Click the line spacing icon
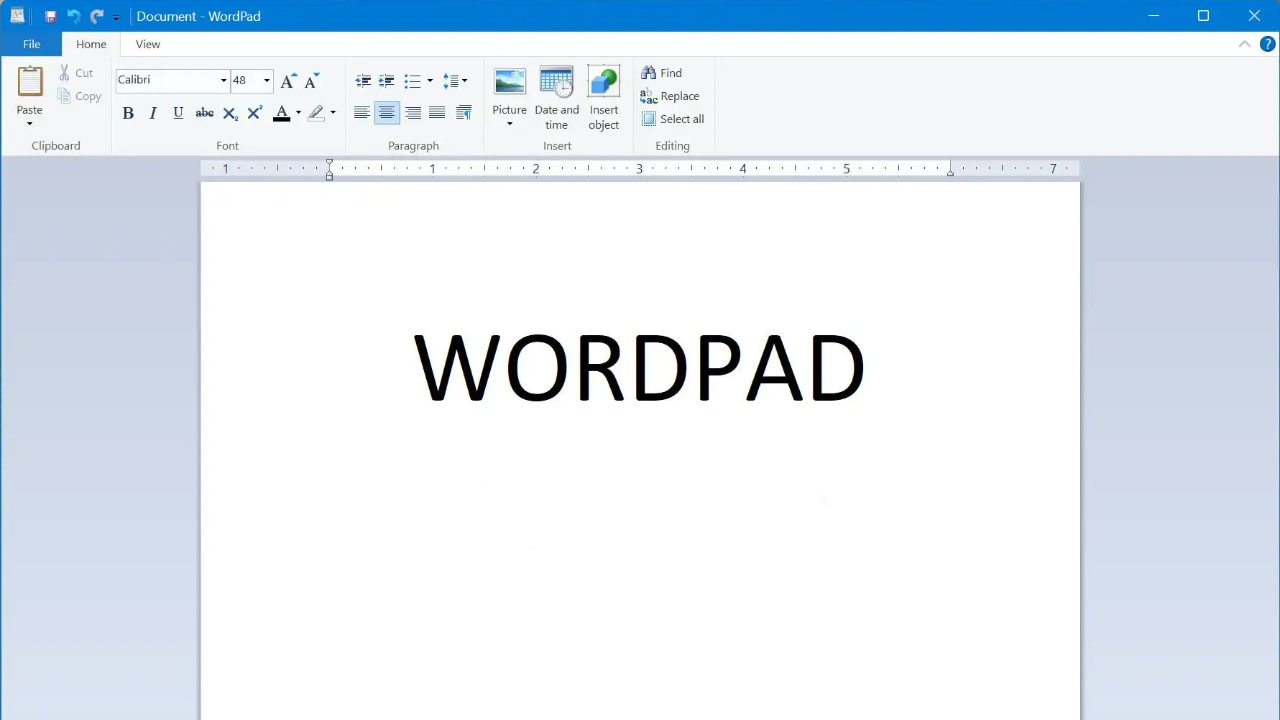 [451, 81]
